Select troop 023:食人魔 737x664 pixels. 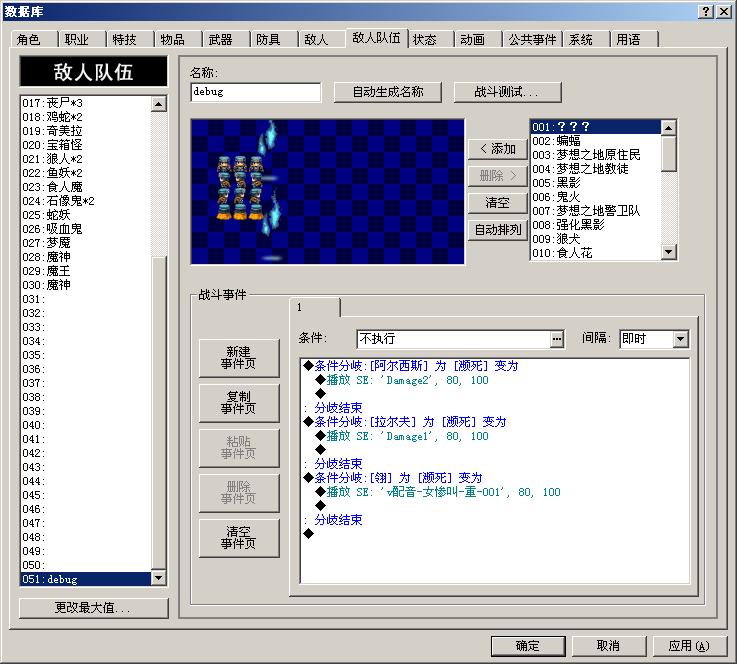(86, 187)
